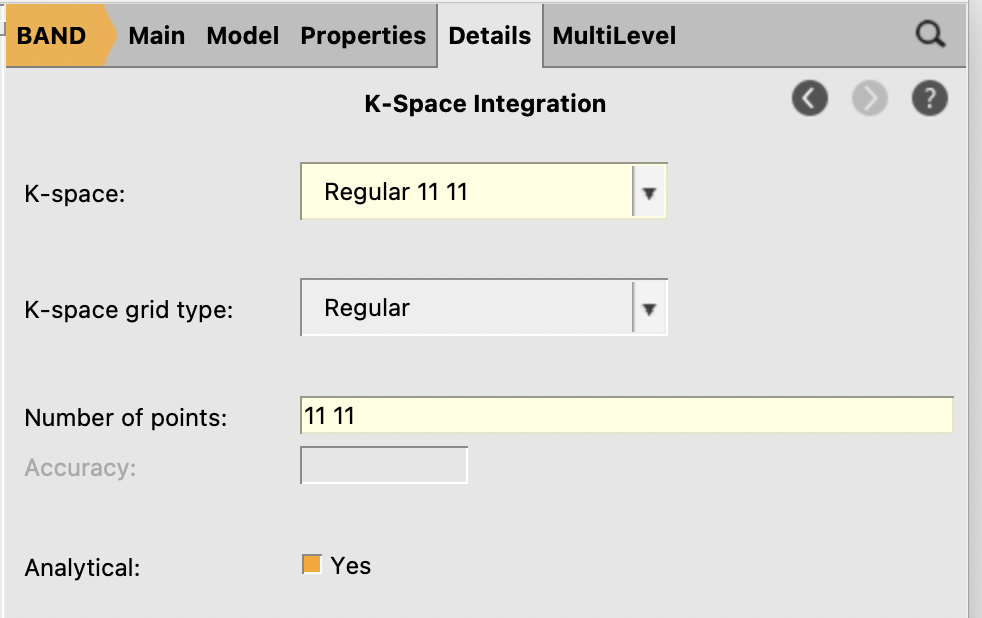Open the search function
Viewport: 982px width, 618px height.
point(930,34)
